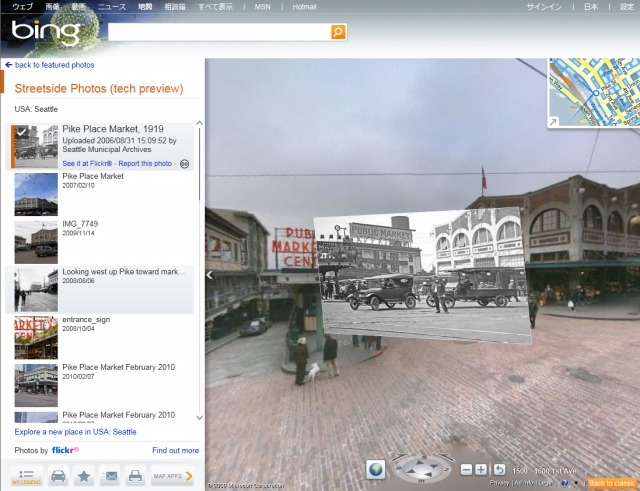640x491 pixels.
Task: Share the map via envelope icon
Action: click(110, 476)
